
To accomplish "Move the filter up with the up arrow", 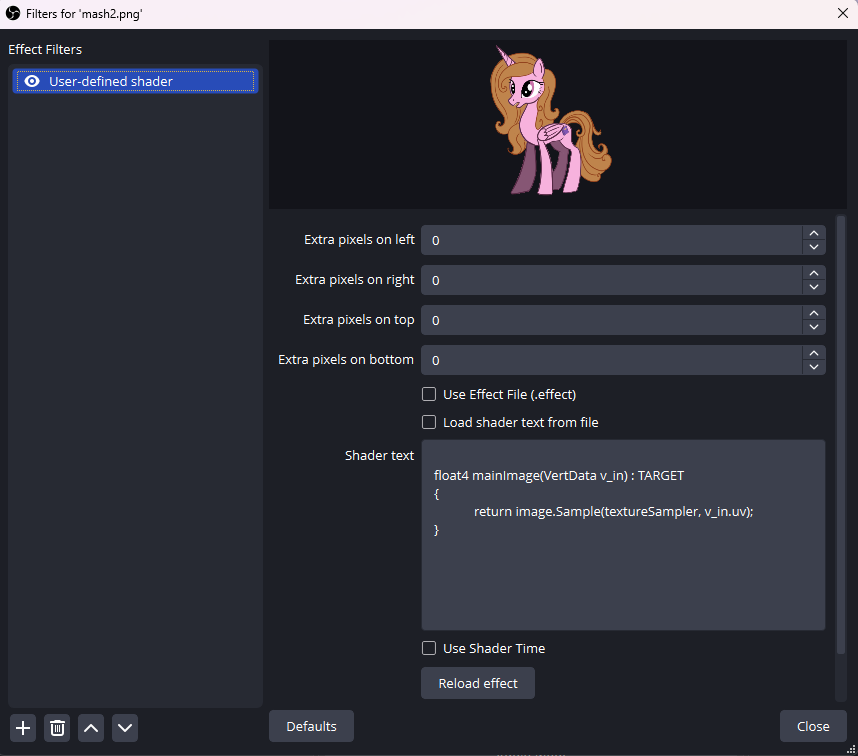I will tap(91, 728).
